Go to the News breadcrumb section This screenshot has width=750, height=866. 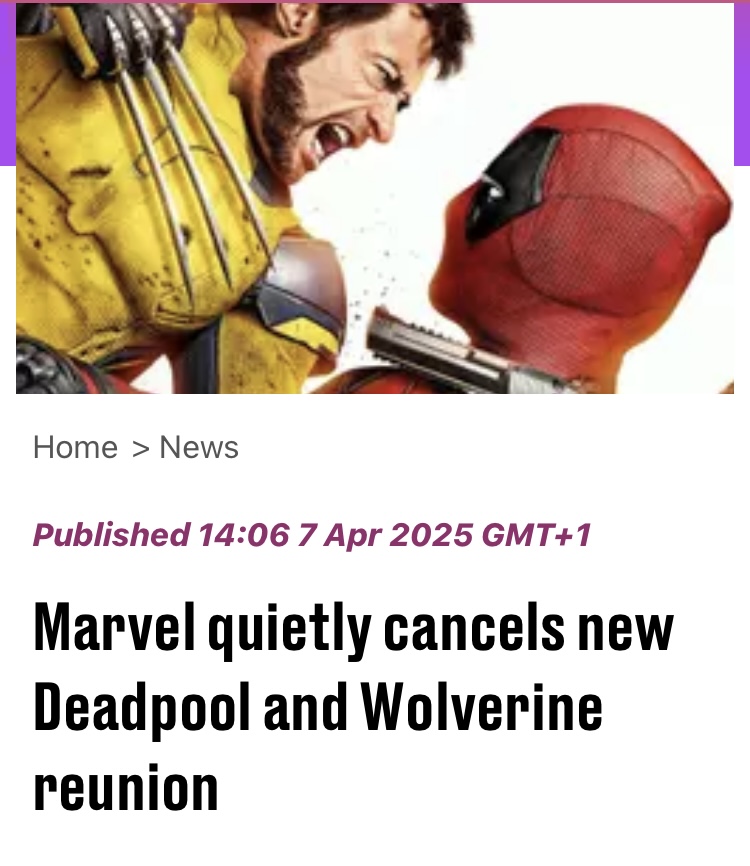point(199,447)
